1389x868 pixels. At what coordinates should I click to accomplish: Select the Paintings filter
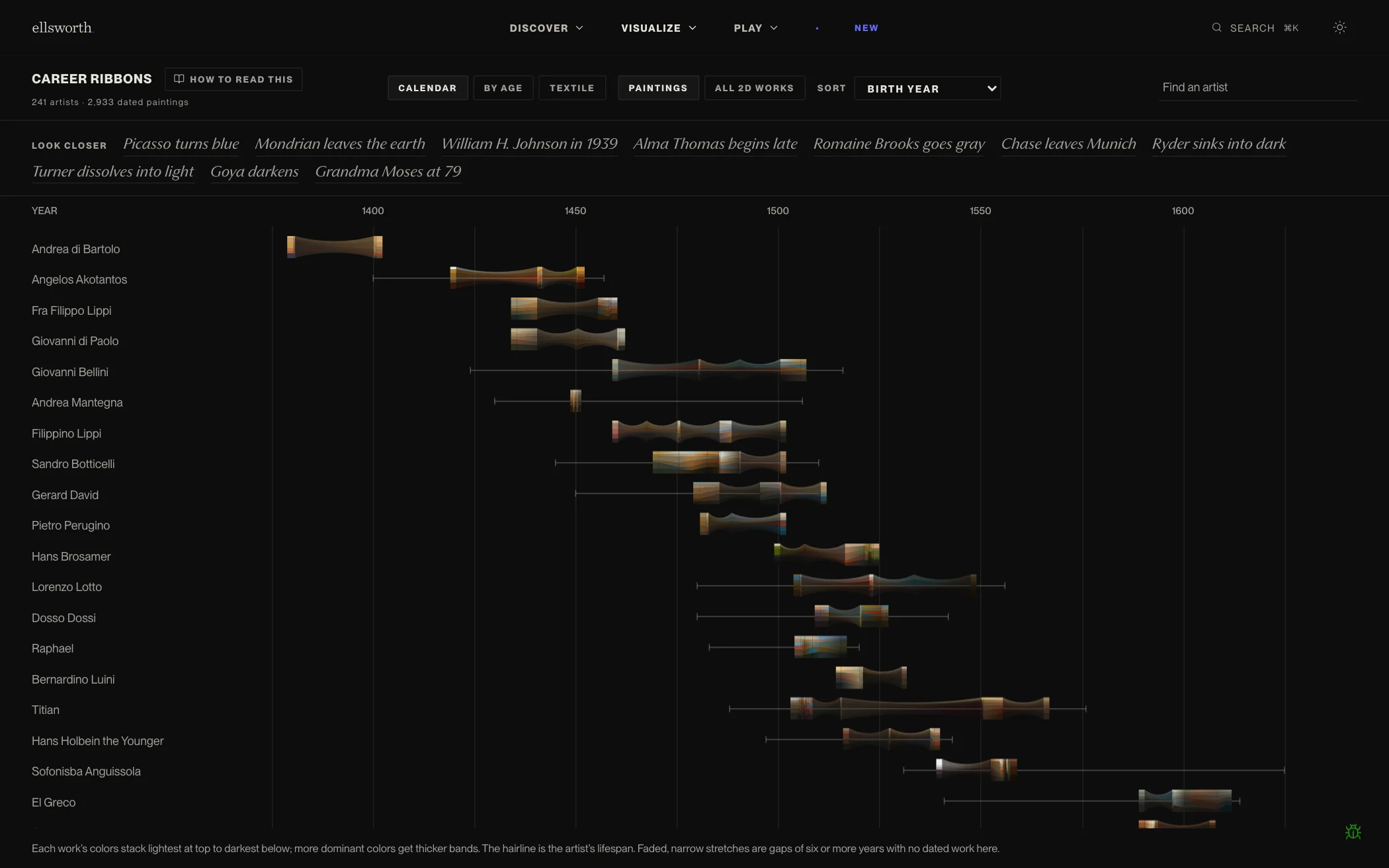pyautogui.click(x=658, y=88)
